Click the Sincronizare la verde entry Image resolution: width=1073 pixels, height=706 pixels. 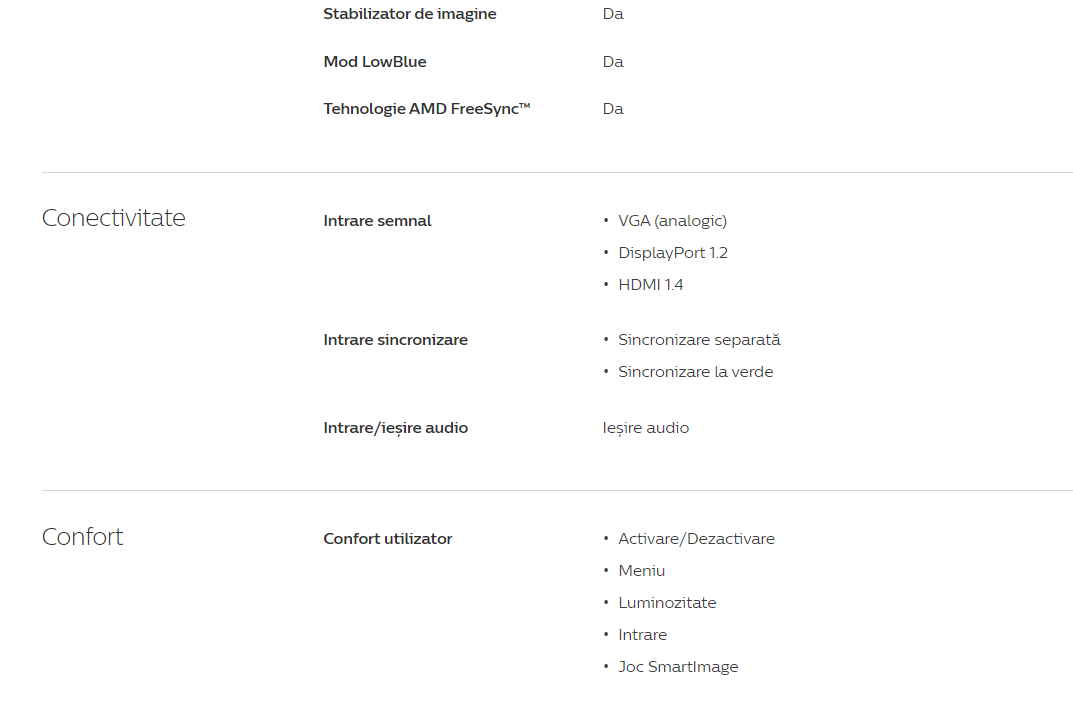point(695,372)
